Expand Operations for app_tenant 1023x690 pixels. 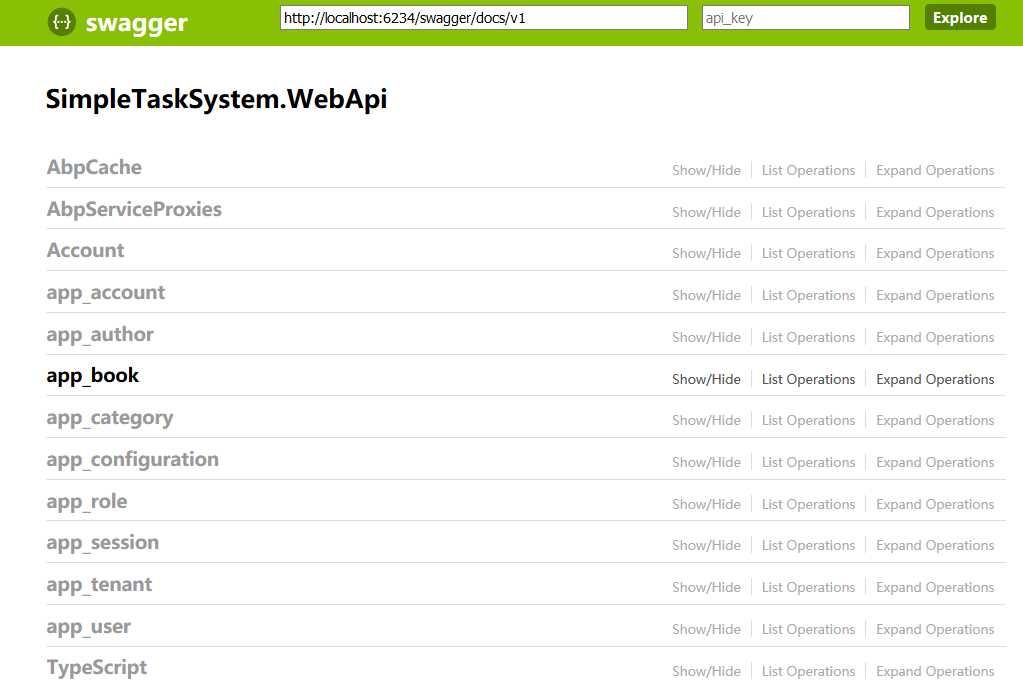[935, 587]
